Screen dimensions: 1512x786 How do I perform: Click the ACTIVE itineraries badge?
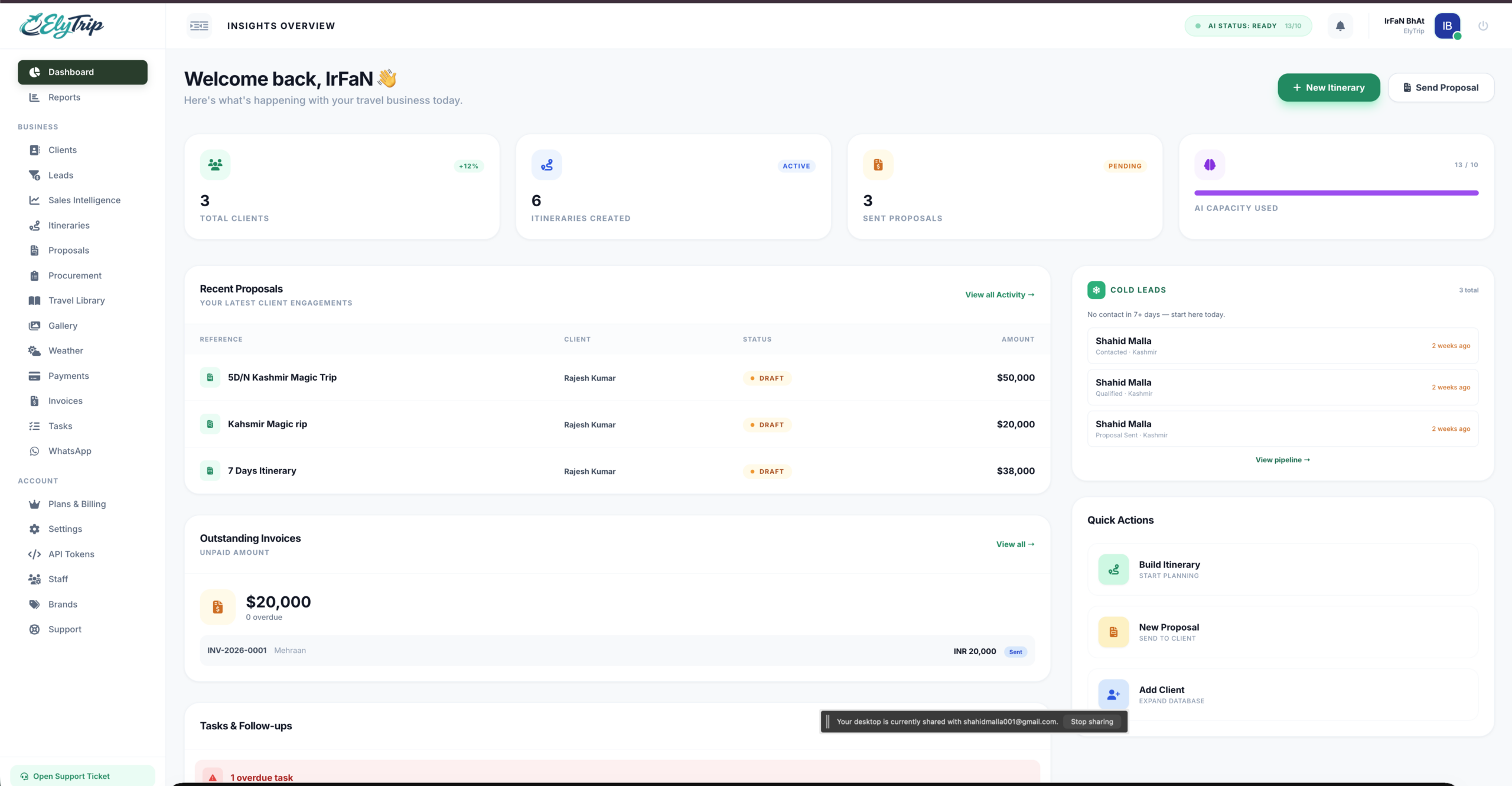(796, 166)
